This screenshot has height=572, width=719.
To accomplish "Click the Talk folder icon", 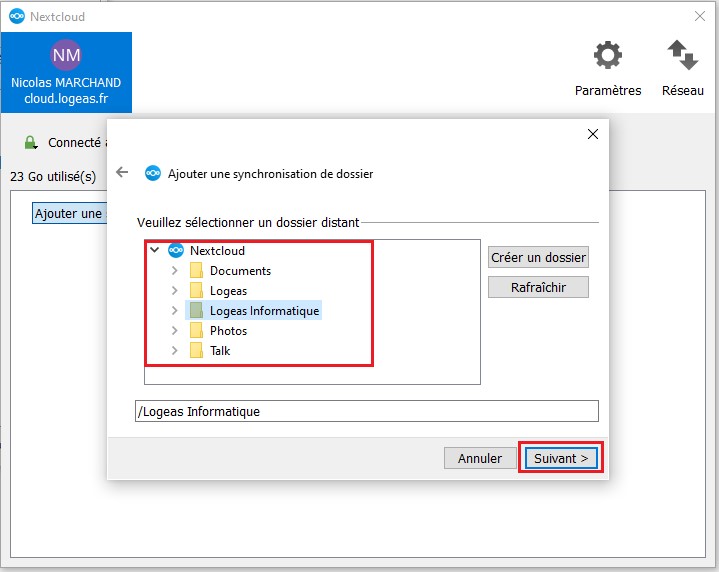I will (196, 351).
